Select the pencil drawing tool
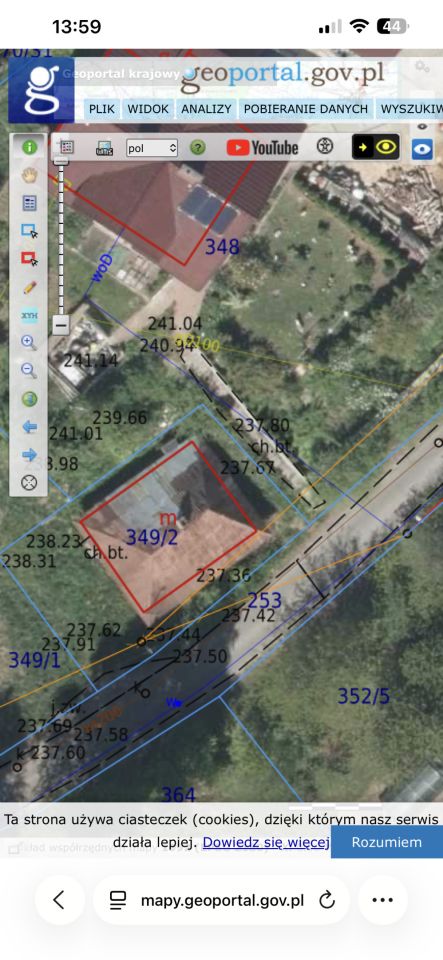 29,287
